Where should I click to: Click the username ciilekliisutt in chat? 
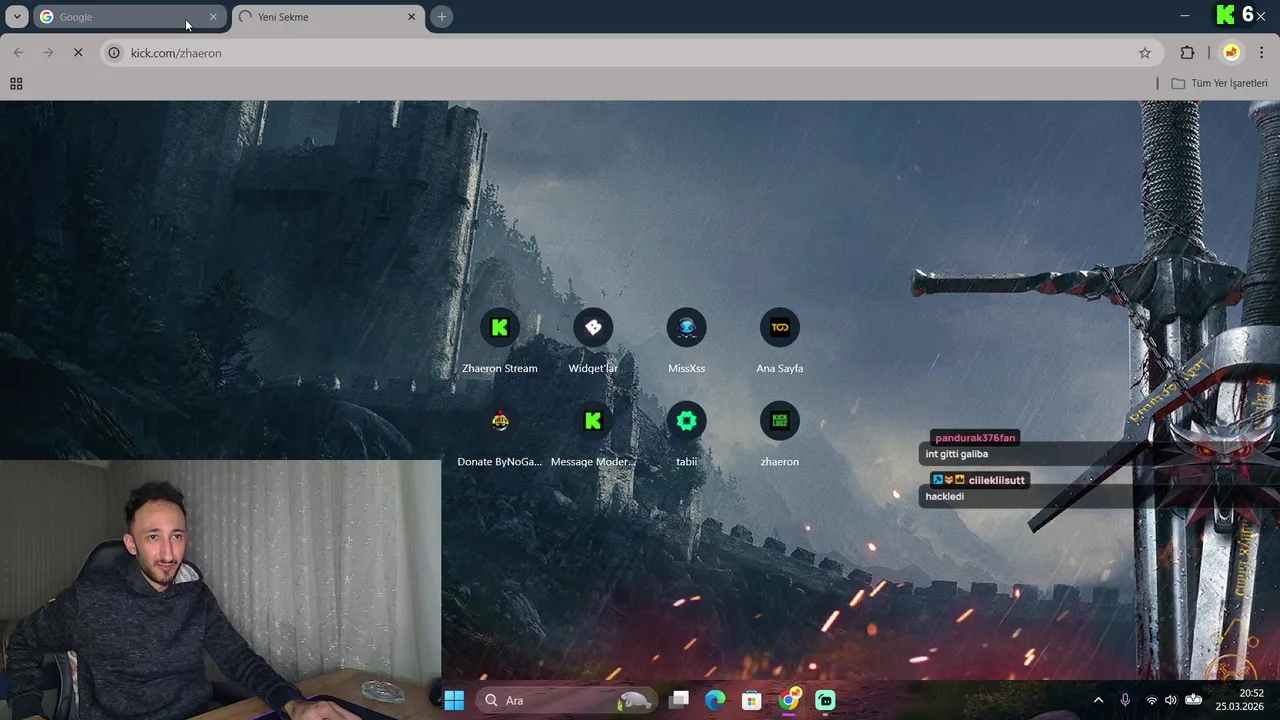tap(996, 480)
